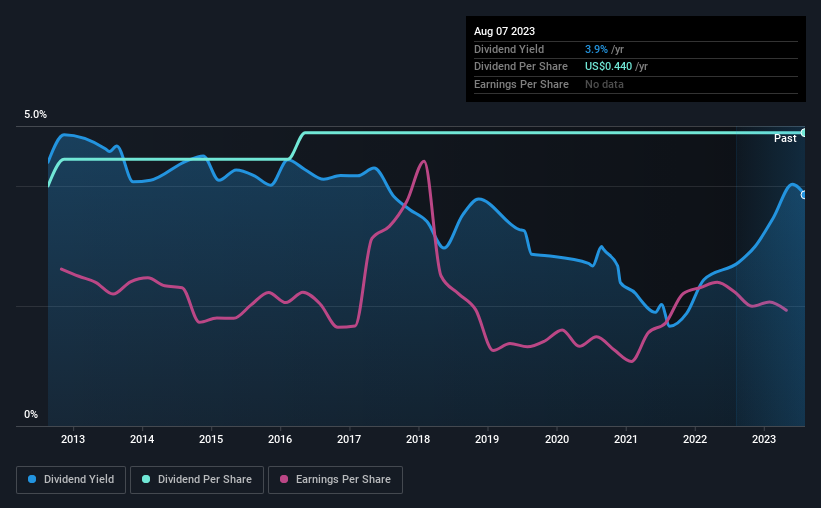This screenshot has width=821, height=508.
Task: Click the 5.0% y-axis label
Action: tap(35, 115)
